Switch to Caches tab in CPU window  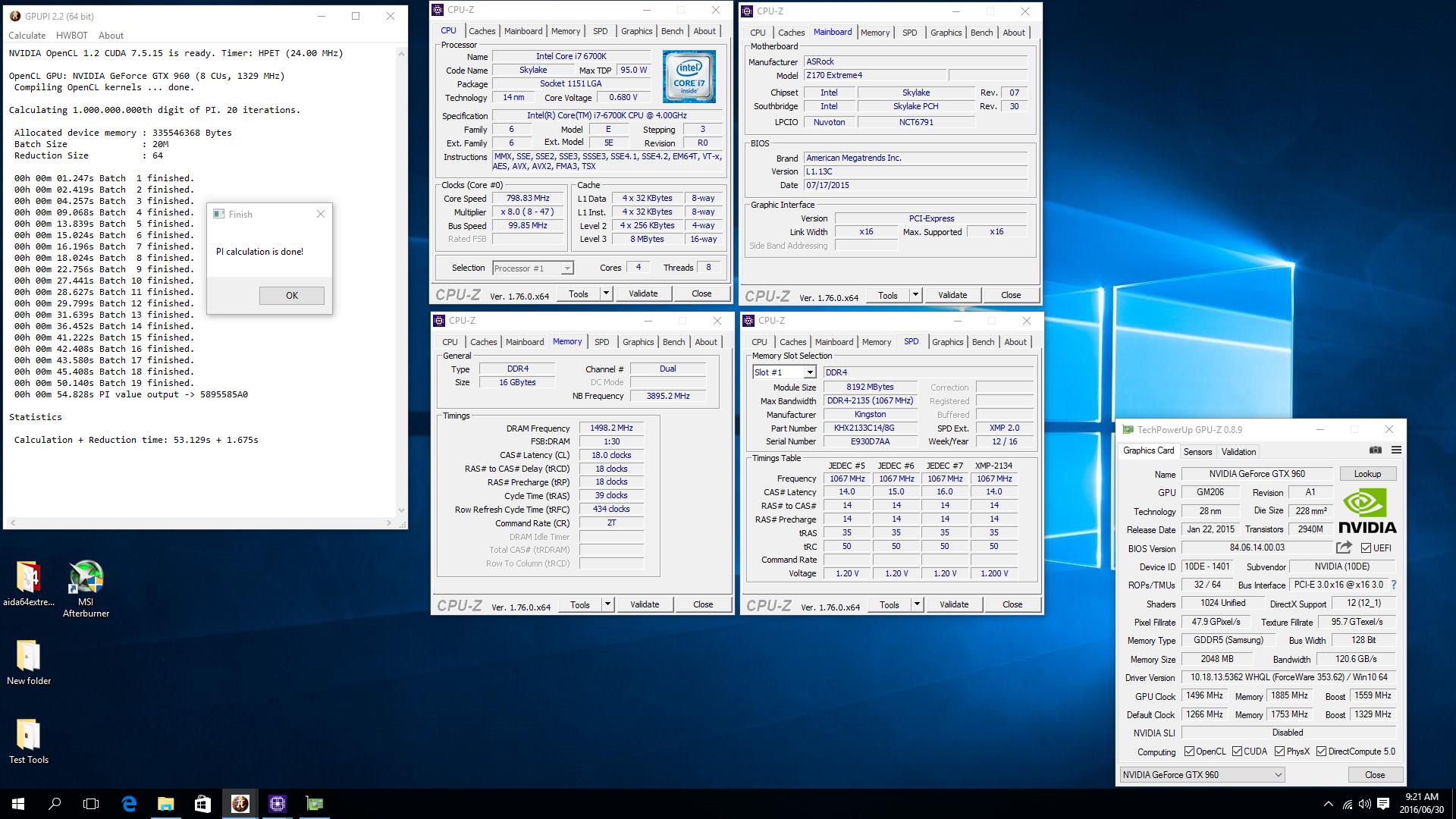point(482,31)
